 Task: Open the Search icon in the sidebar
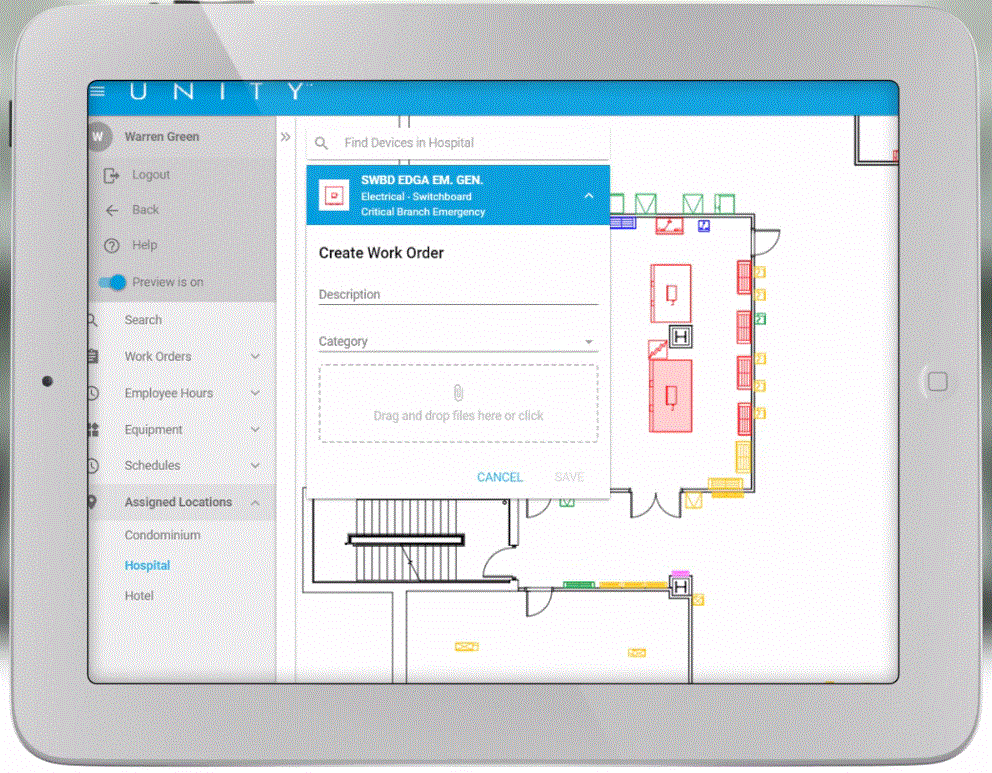pyautogui.click(x=91, y=319)
